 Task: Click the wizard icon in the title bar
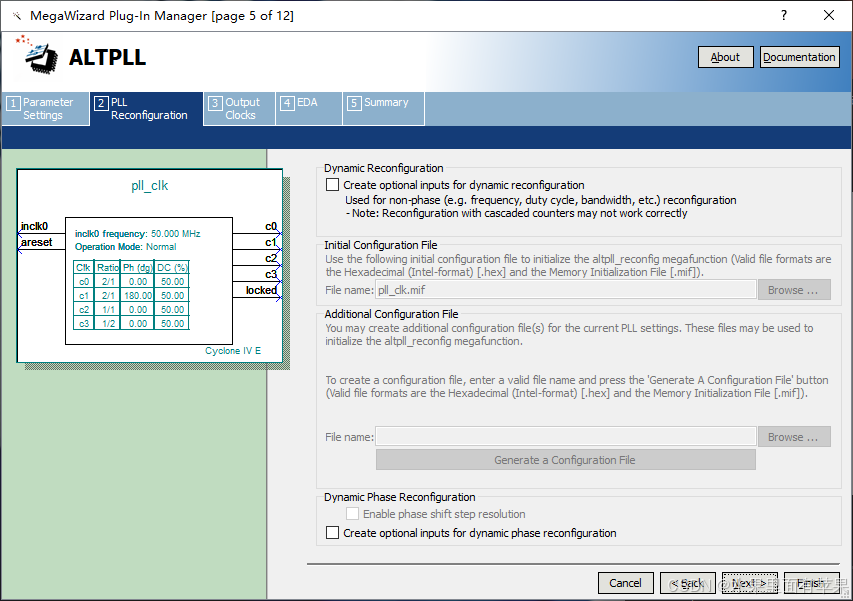click(x=17, y=16)
